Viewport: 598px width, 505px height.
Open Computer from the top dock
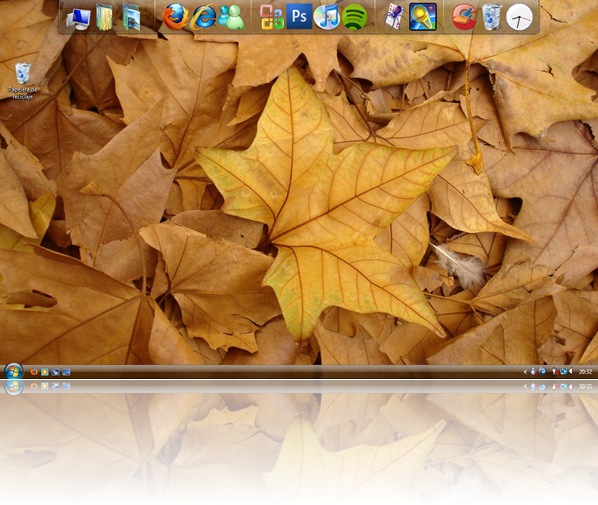click(x=78, y=18)
